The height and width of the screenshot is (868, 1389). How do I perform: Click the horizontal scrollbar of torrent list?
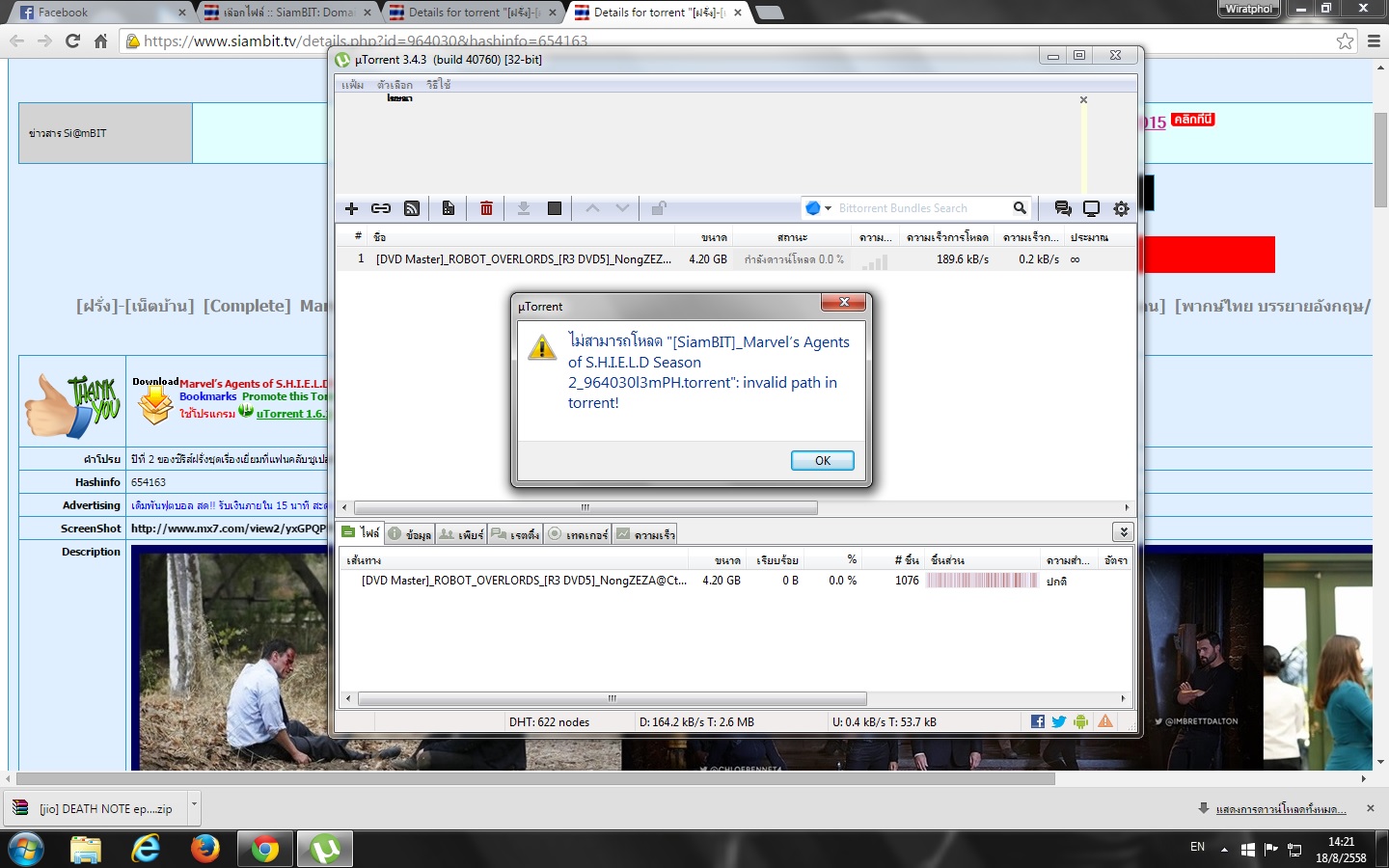click(586, 507)
